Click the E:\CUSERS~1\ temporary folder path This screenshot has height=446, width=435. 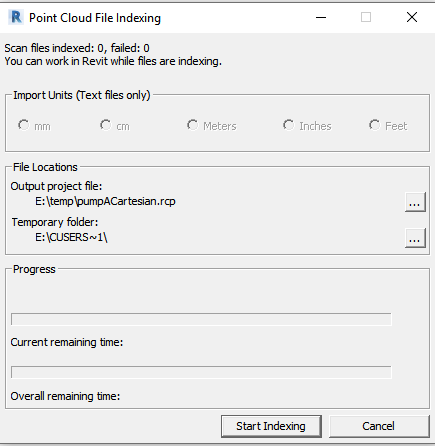pyautogui.click(x=71, y=237)
